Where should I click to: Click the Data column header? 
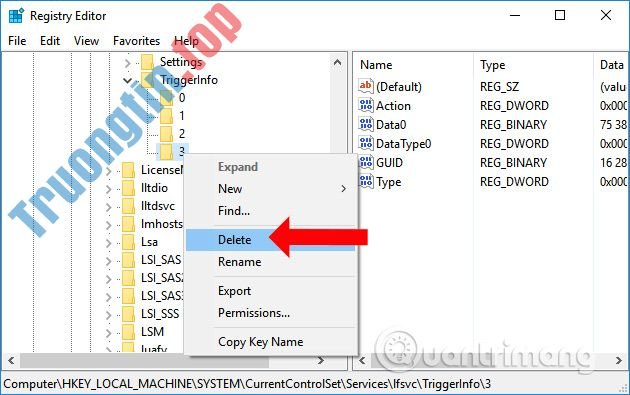click(611, 65)
